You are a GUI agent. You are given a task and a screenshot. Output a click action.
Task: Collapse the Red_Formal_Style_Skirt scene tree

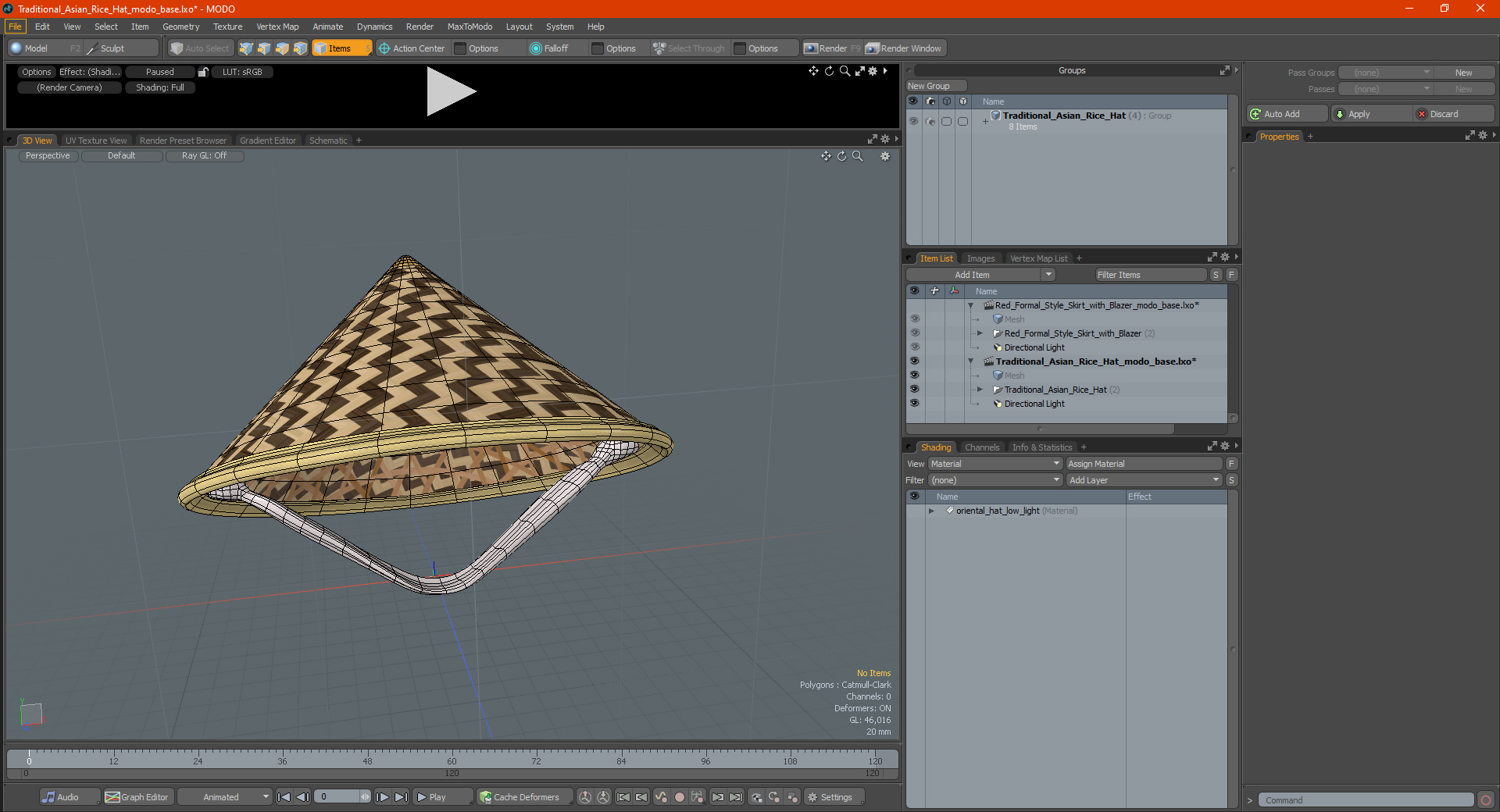tap(971, 305)
